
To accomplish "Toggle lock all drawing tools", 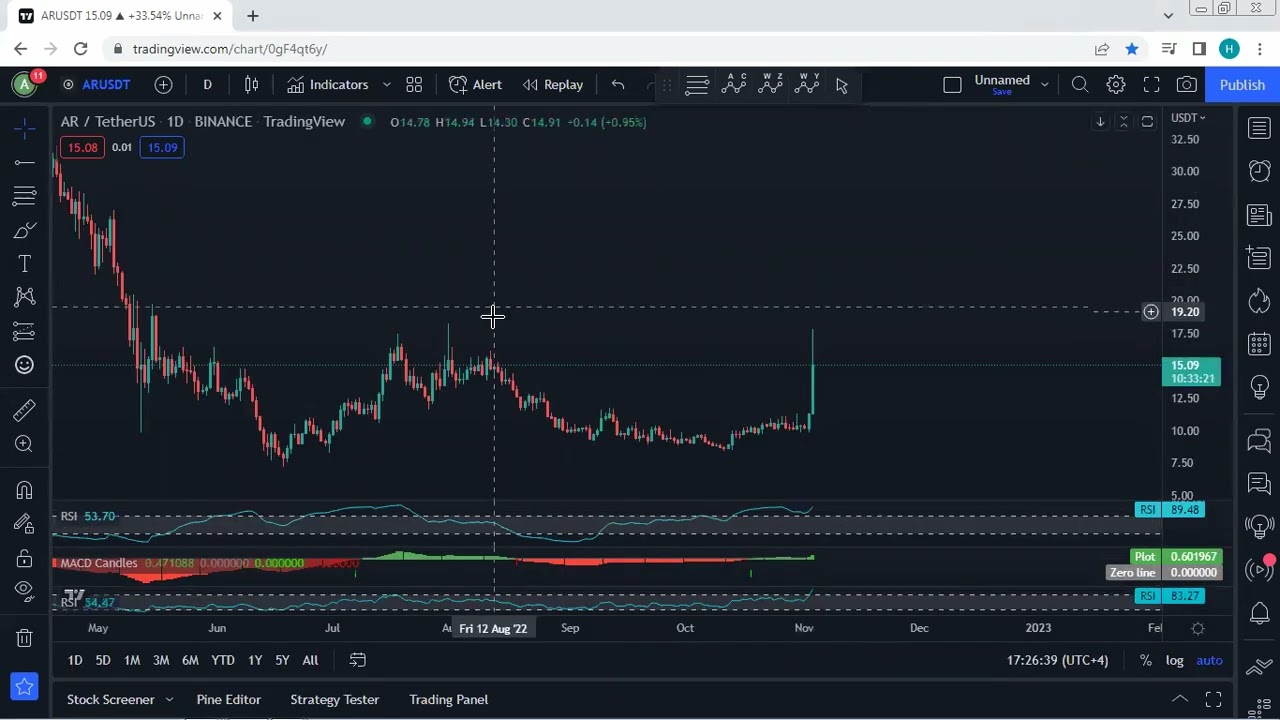I will 25,558.
